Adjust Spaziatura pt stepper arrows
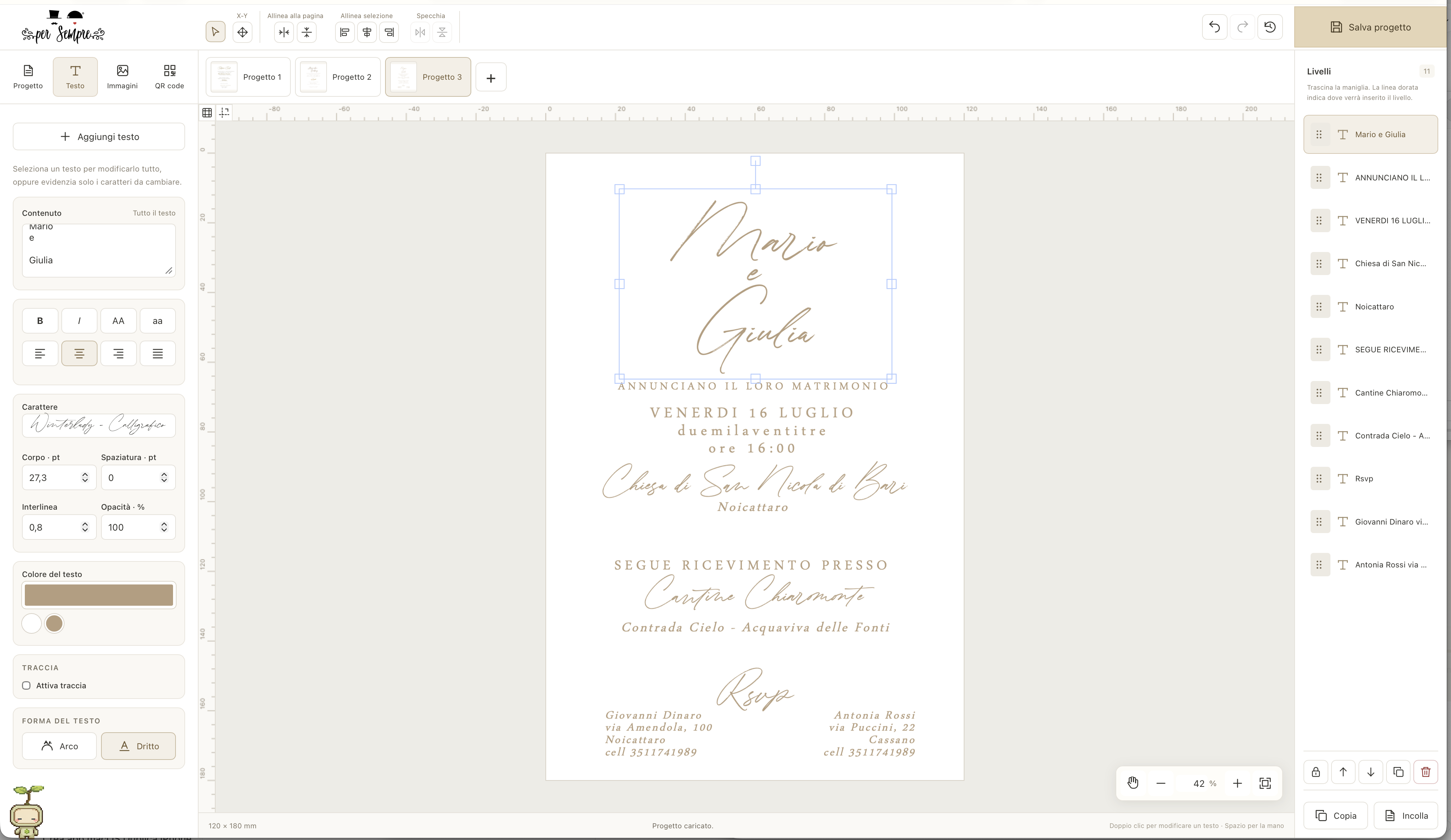1451x840 pixels. point(164,477)
